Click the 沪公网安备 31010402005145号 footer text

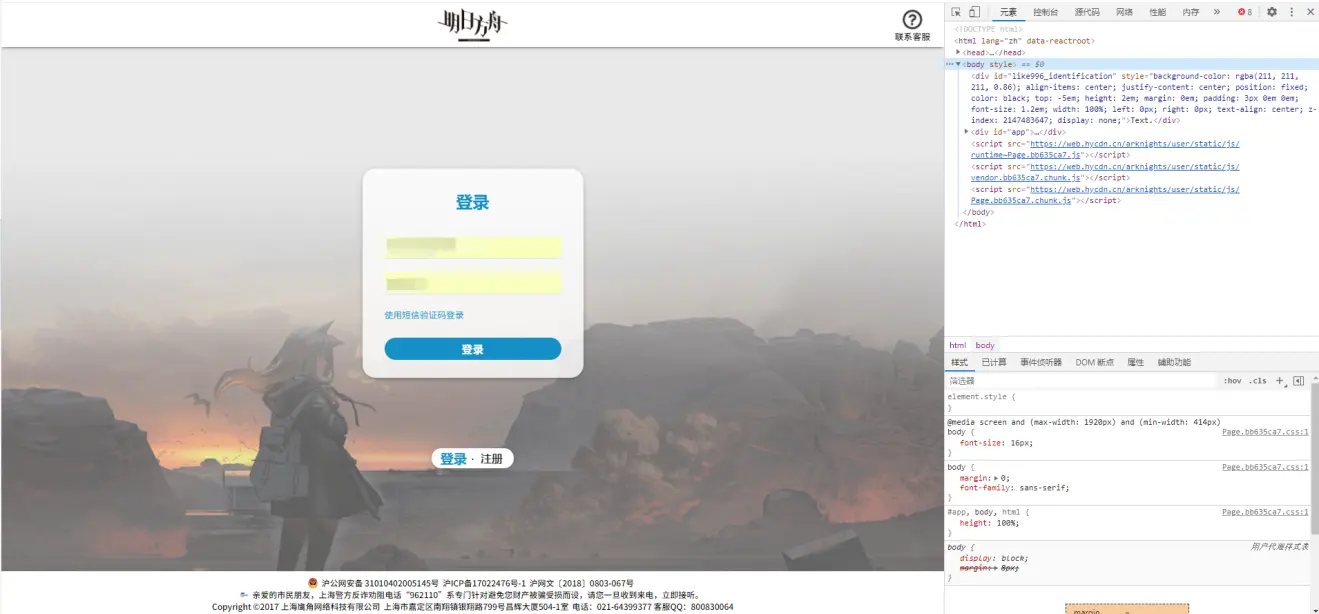point(380,583)
